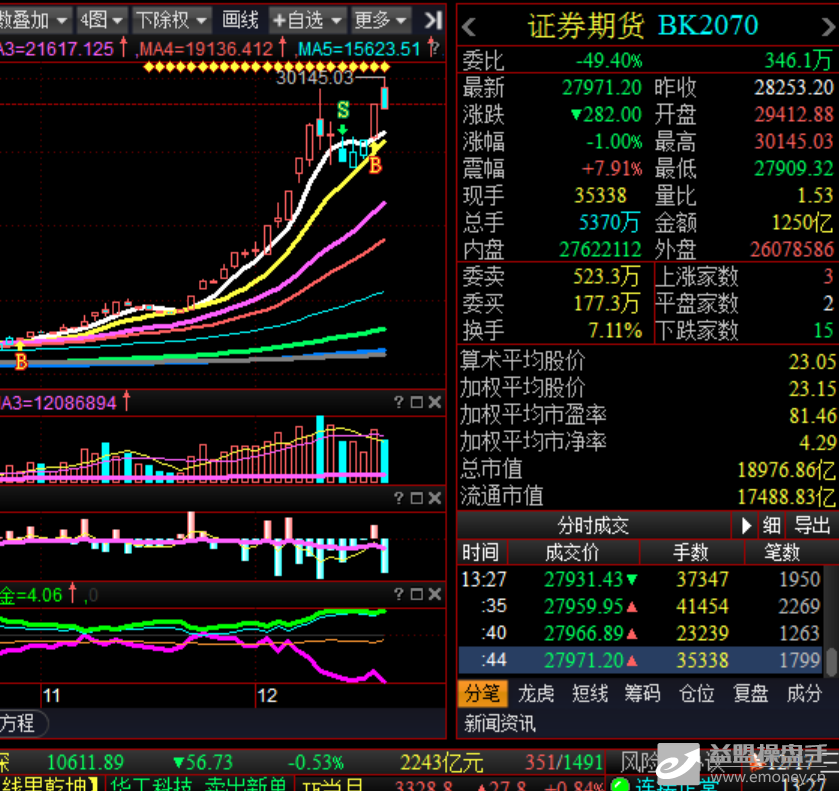
Task: Switch to the 龙虎 tab
Action: 536,693
